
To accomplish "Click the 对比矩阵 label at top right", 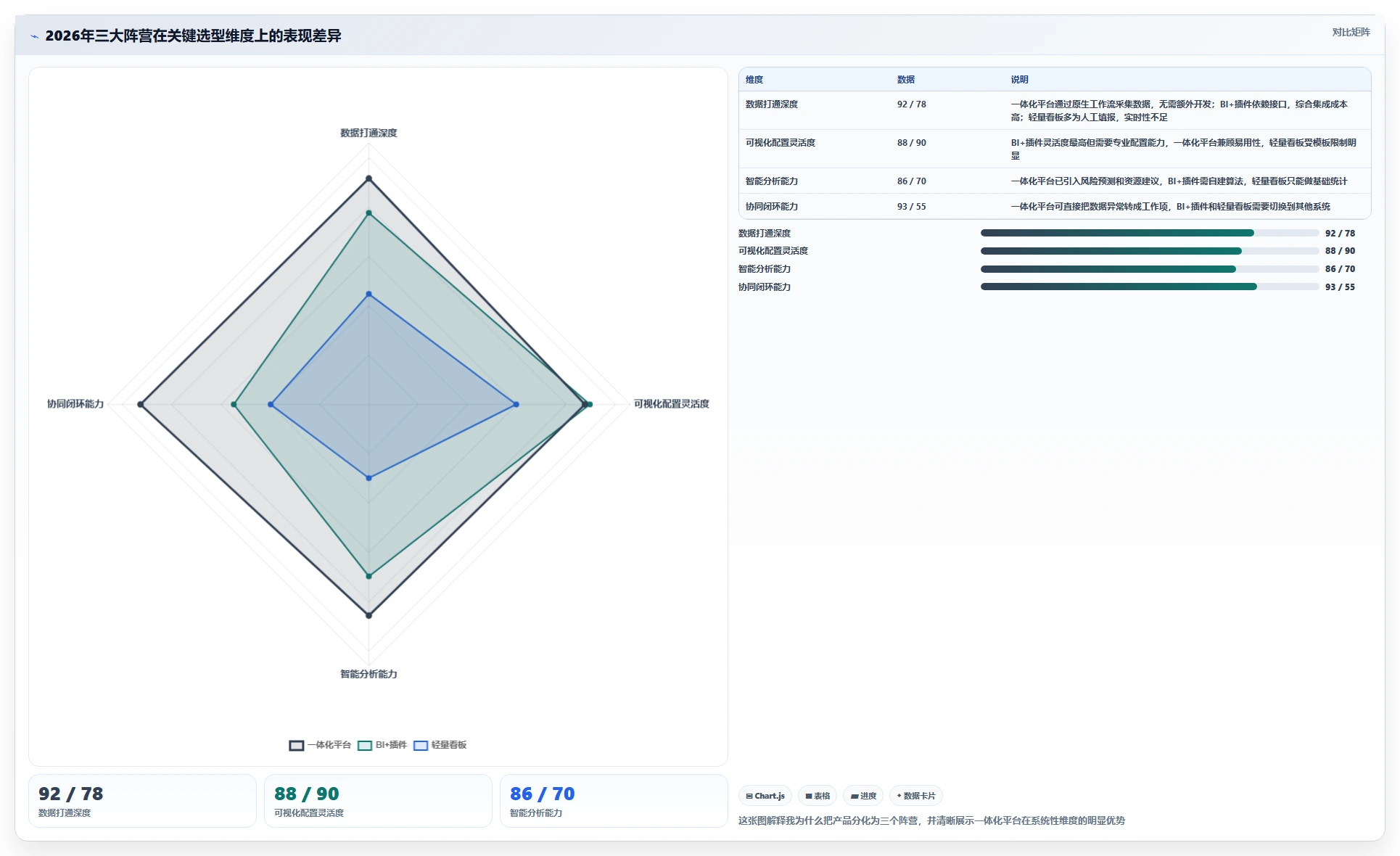I will click(x=1351, y=32).
